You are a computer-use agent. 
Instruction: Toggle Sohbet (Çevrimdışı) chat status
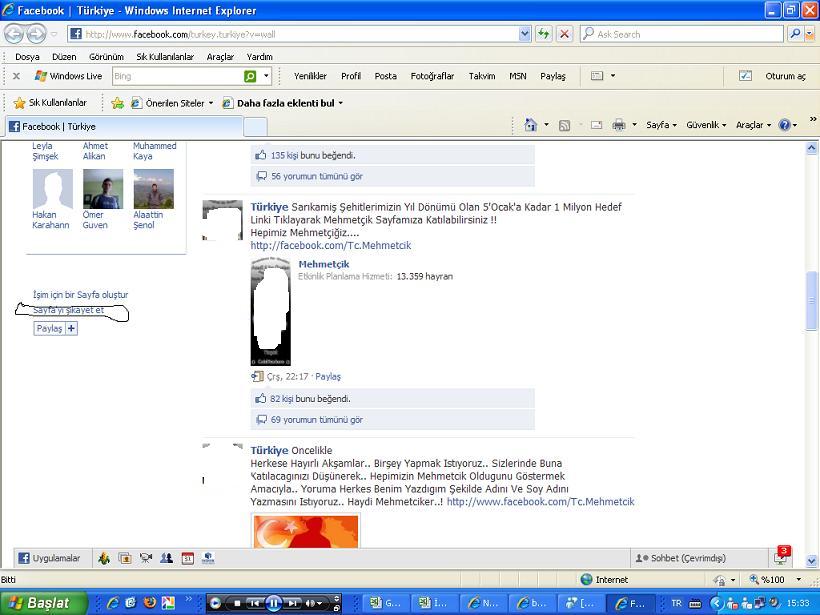[x=680, y=558]
